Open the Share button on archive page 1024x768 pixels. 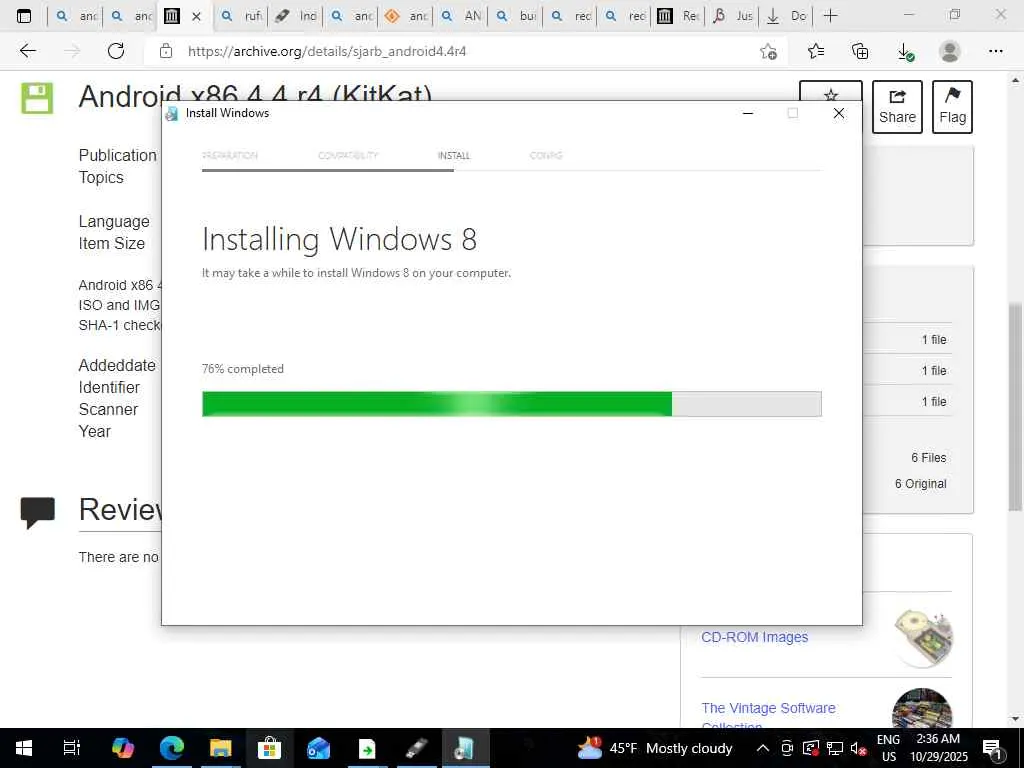[897, 107]
